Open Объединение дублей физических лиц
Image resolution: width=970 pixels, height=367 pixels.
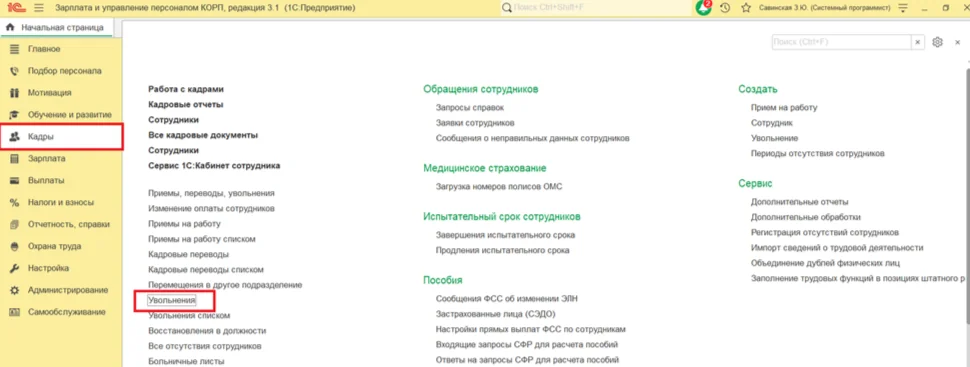click(826, 263)
